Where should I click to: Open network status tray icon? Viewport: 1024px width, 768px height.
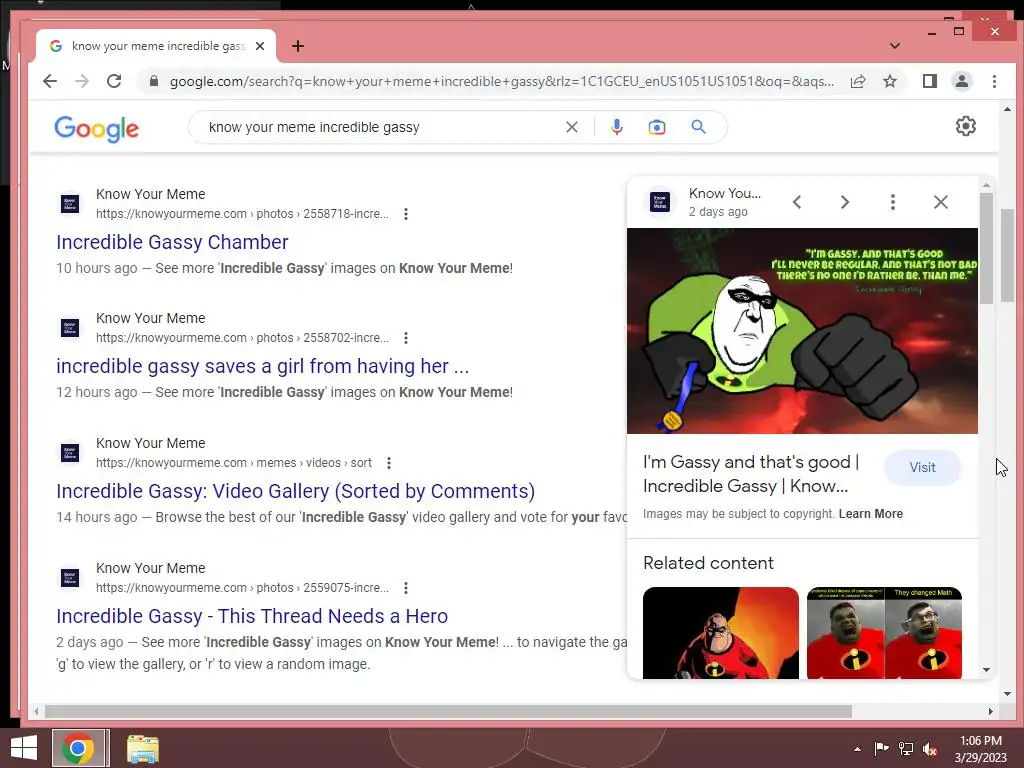coord(906,748)
